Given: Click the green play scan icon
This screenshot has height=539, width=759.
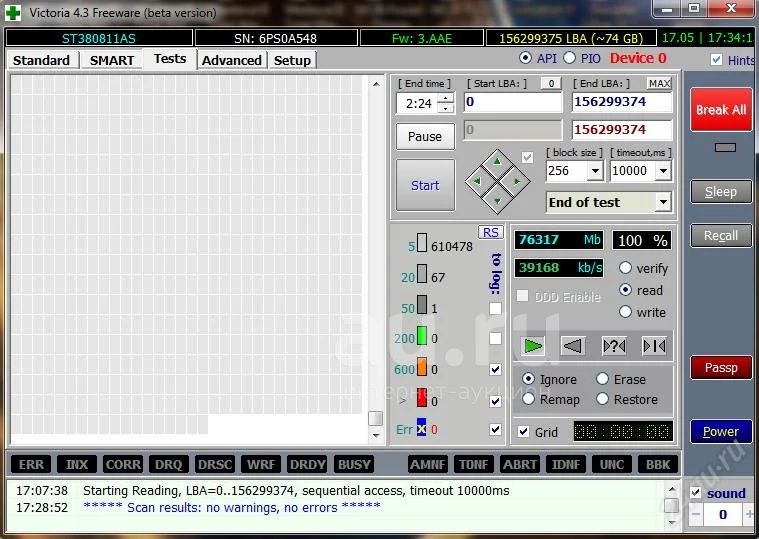Looking at the screenshot, I should (533, 346).
